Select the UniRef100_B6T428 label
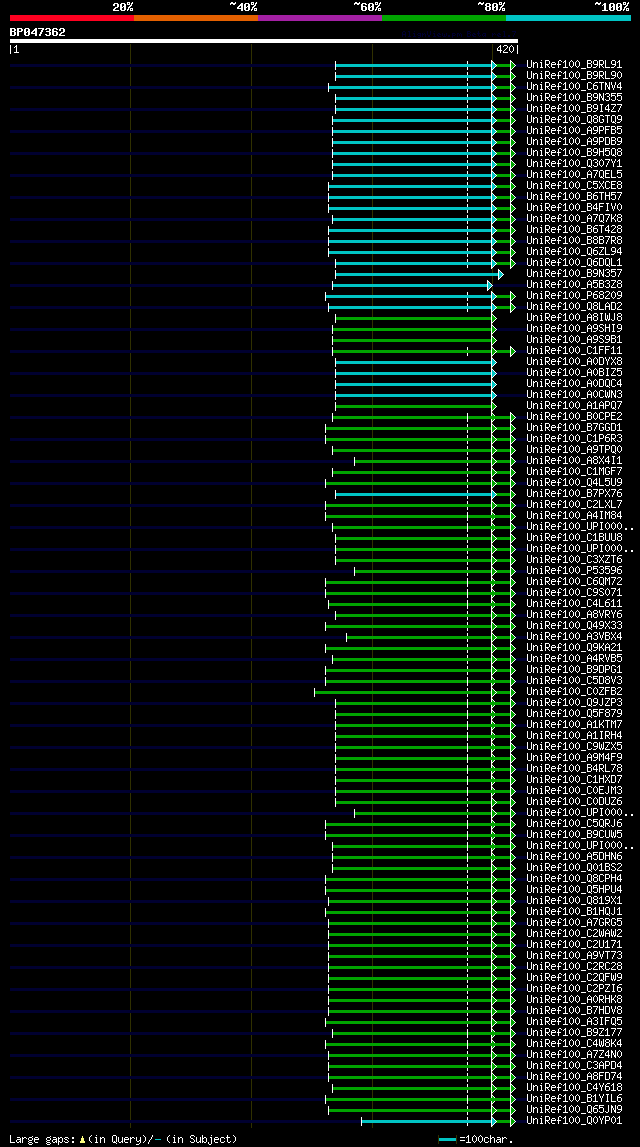This screenshot has height=1147, width=640. pos(574,229)
